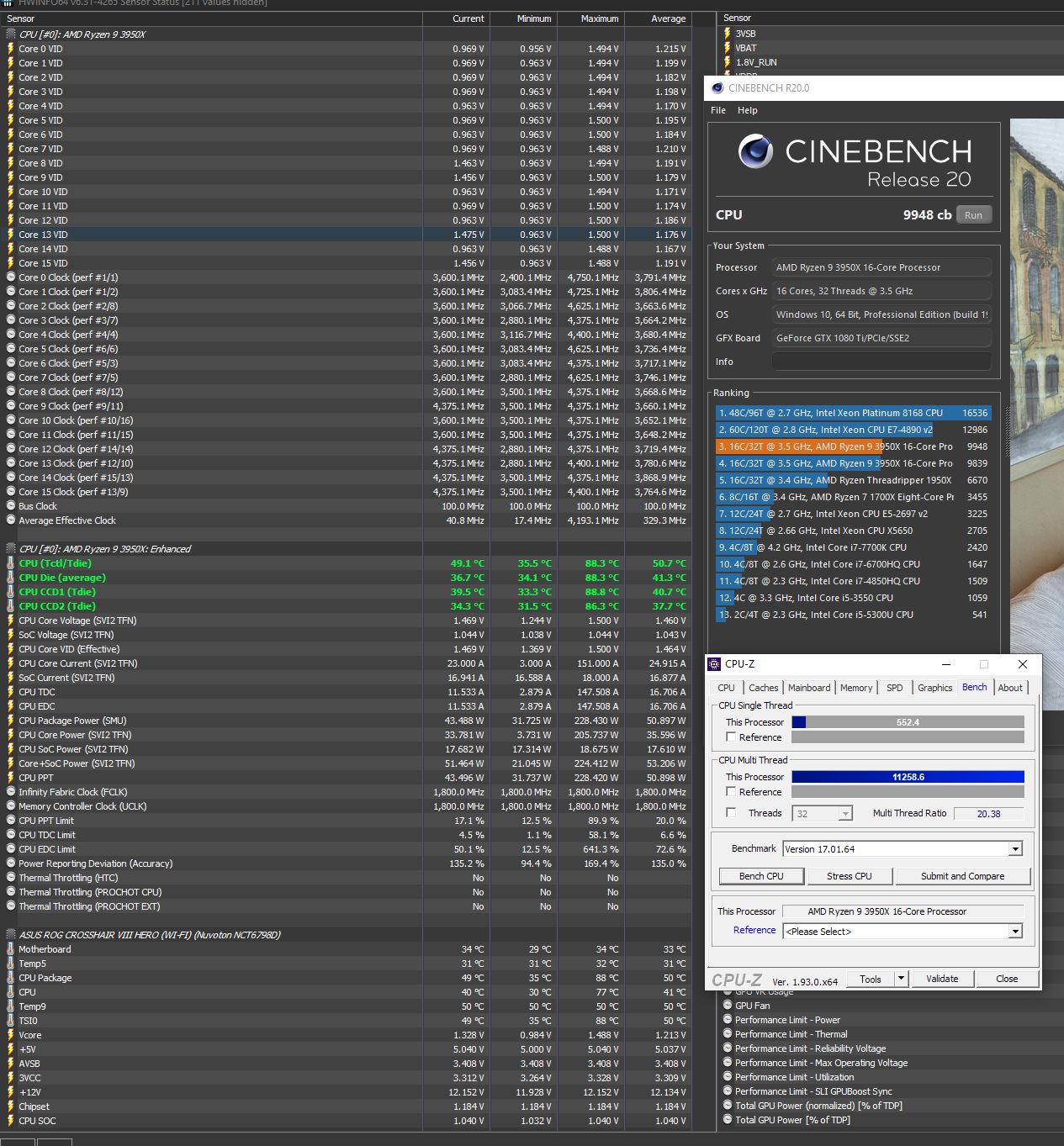Click the Maximum column header in HWiNFO
The image size is (1064, 1146).
(x=590, y=18)
